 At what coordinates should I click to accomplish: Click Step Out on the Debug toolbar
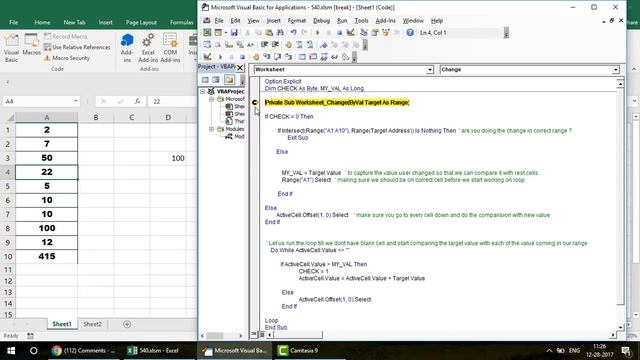click(289, 57)
